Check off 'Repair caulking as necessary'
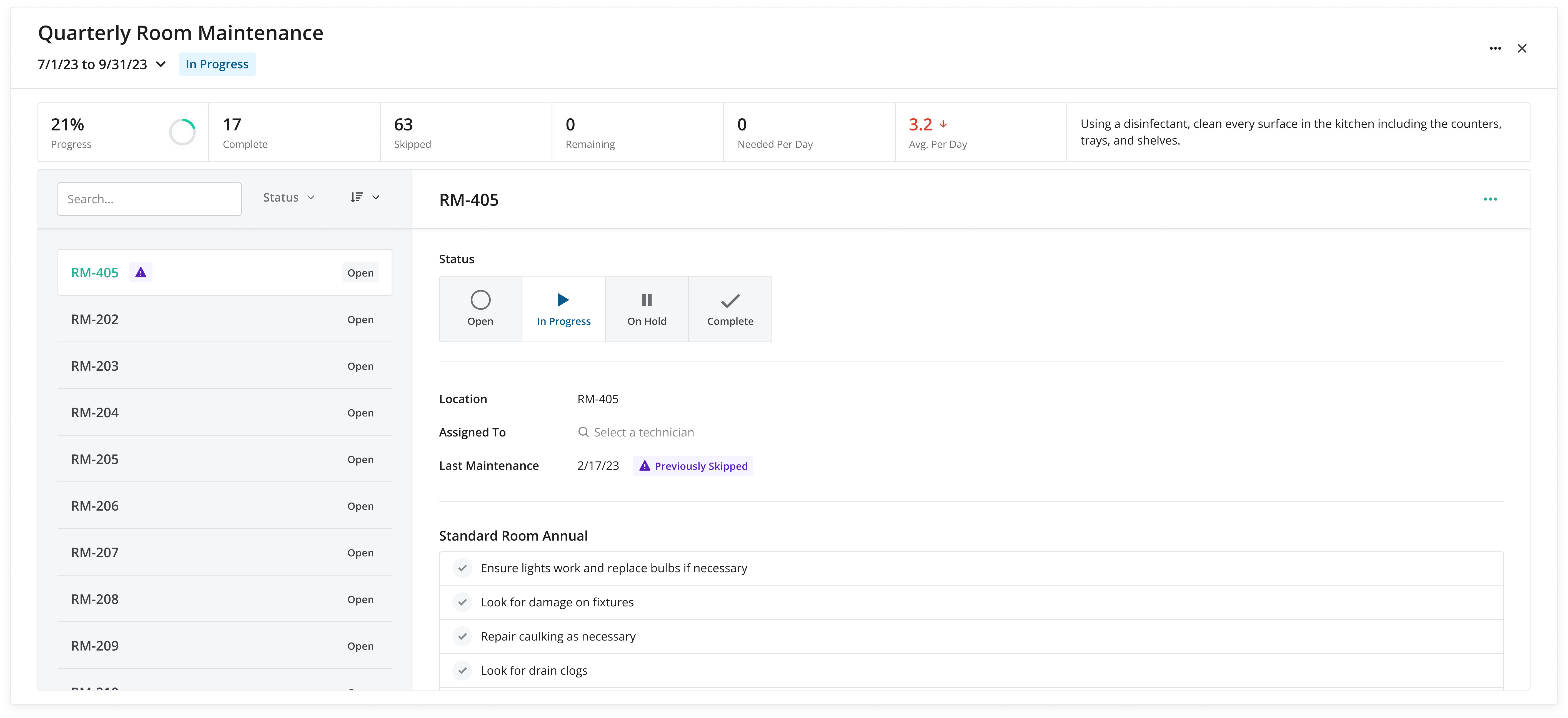This screenshot has height=718, width=1568. click(x=463, y=636)
